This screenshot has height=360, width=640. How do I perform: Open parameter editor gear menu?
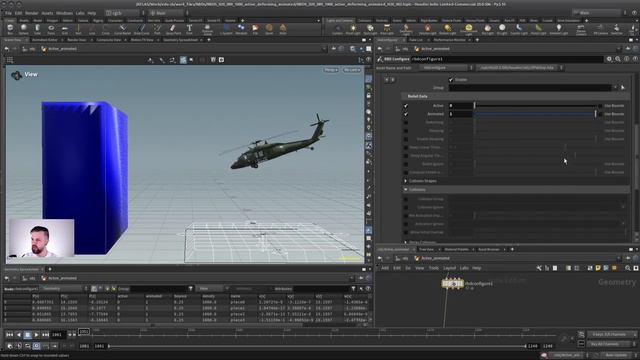tap(609, 59)
